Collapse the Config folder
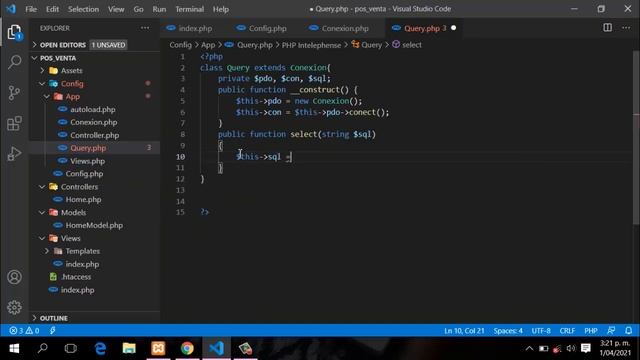Image resolution: width=640 pixels, height=360 pixels. tap(72, 84)
